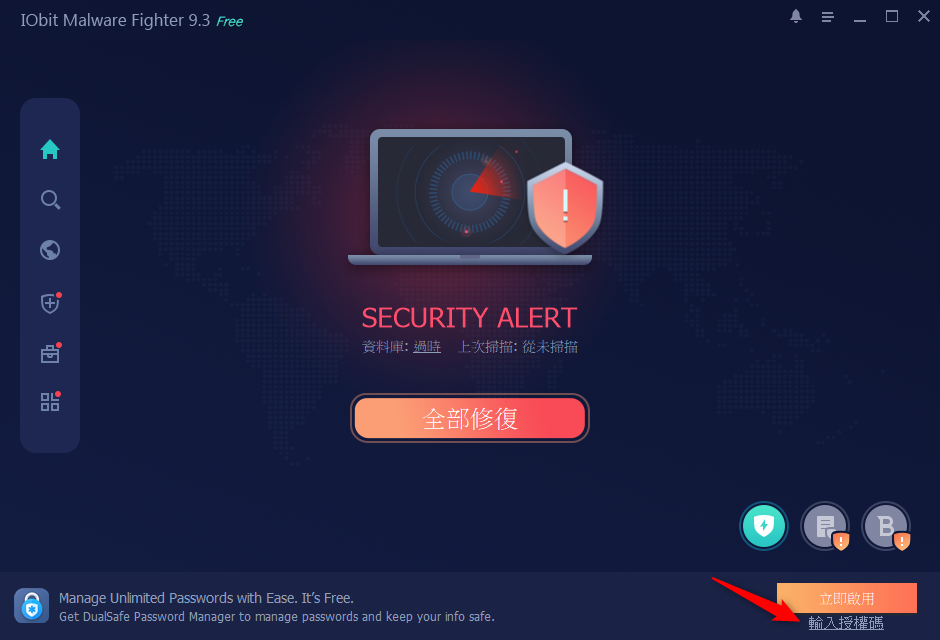Click the 立即啟用 activate now button

pos(846,598)
